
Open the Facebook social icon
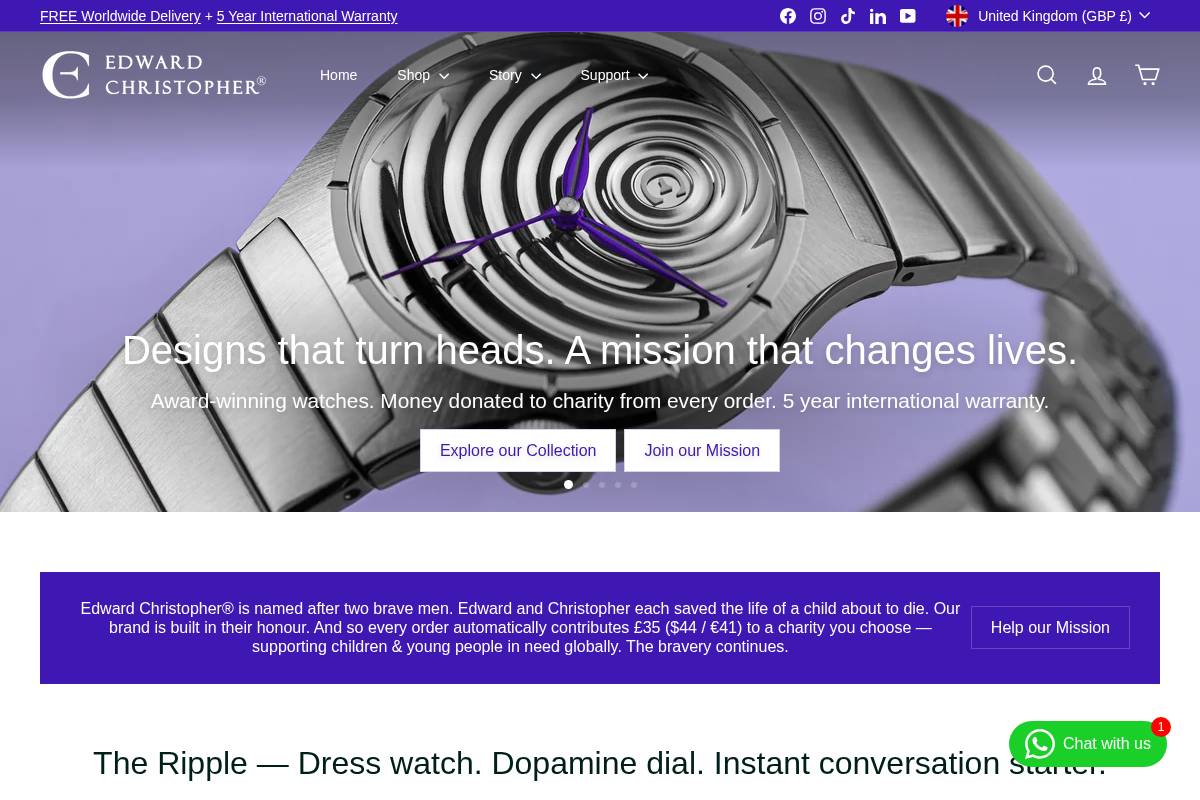pos(788,16)
